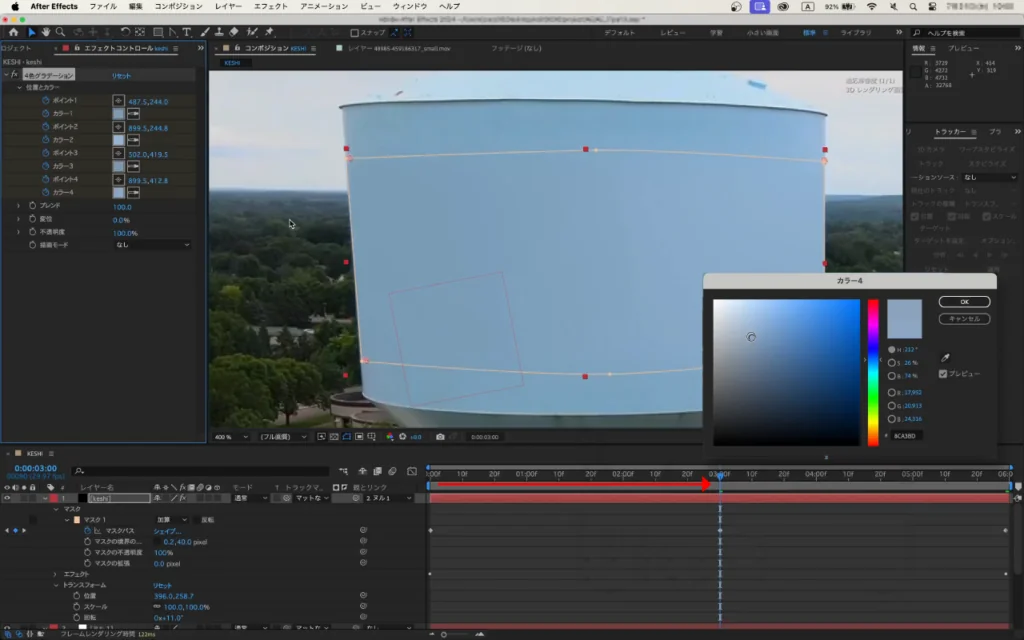
Task: Collapse the 位置とカラー group
Action: 19,88
